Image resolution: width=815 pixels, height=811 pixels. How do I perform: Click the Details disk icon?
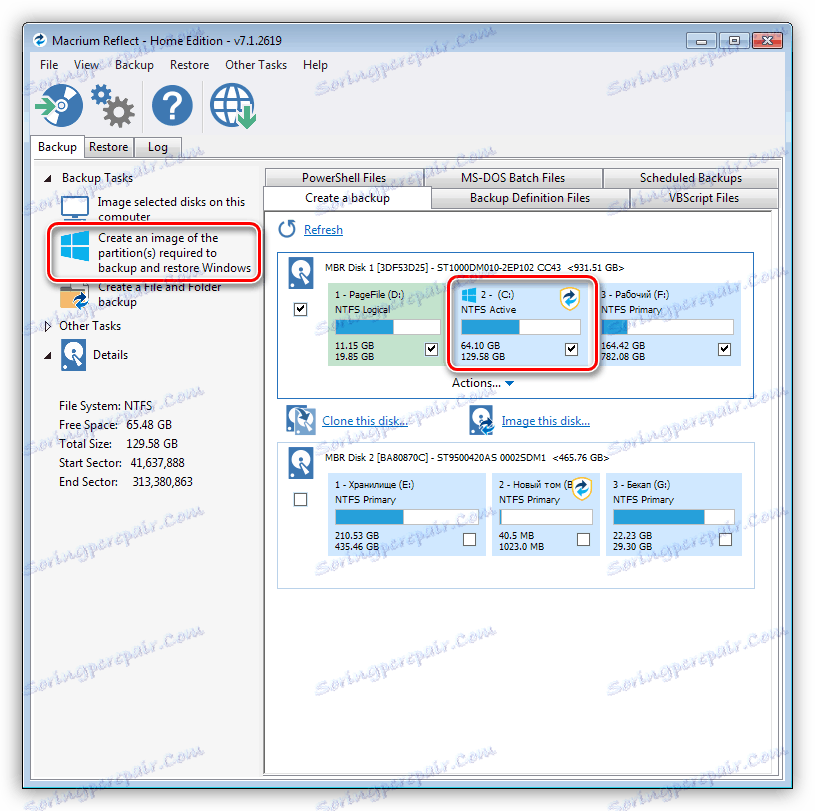[73, 355]
